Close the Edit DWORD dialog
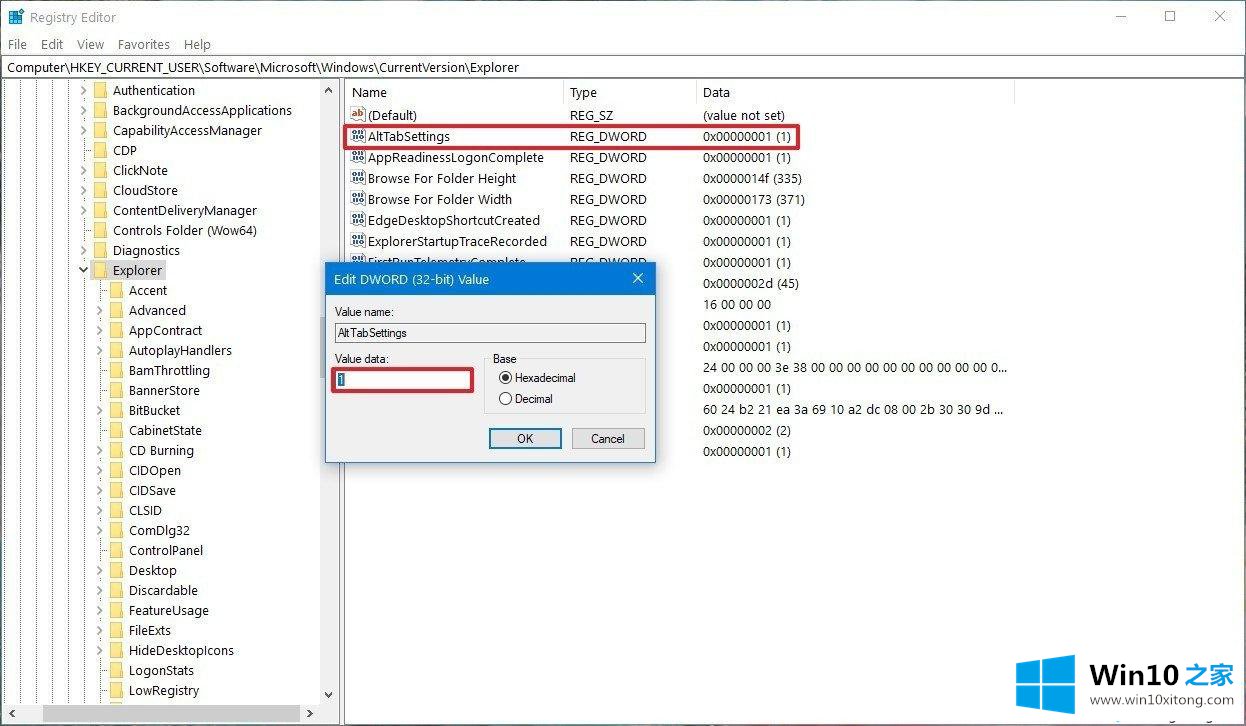Screen dimensions: 1246x726 click(638, 279)
